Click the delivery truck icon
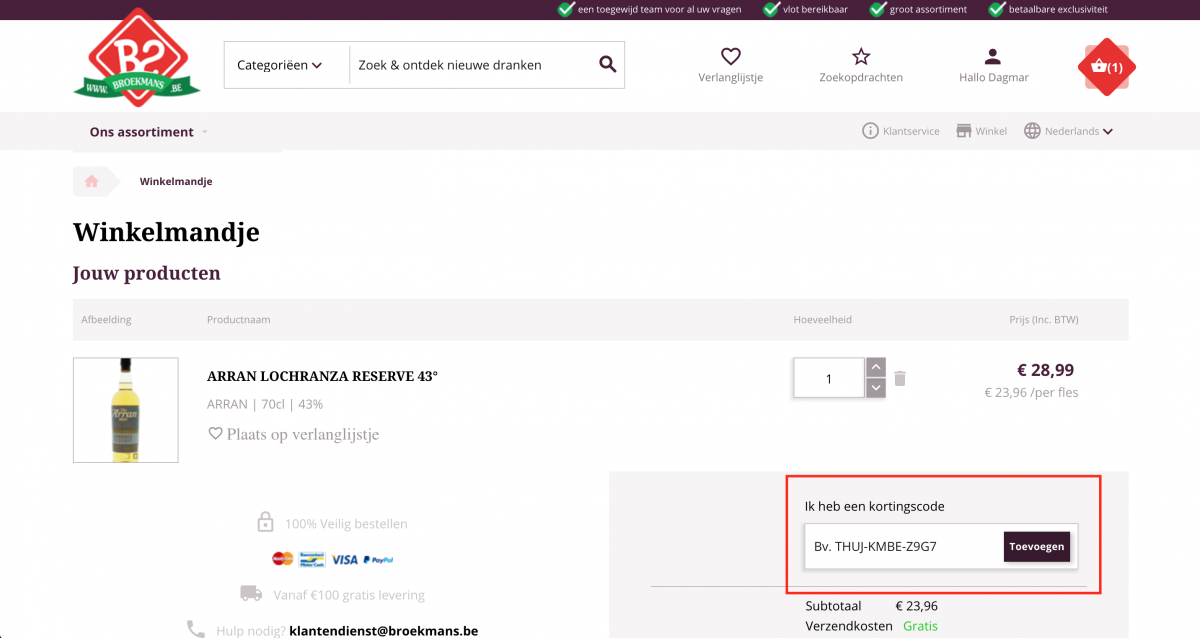Viewport: 1200px width, 638px height. coord(251,594)
